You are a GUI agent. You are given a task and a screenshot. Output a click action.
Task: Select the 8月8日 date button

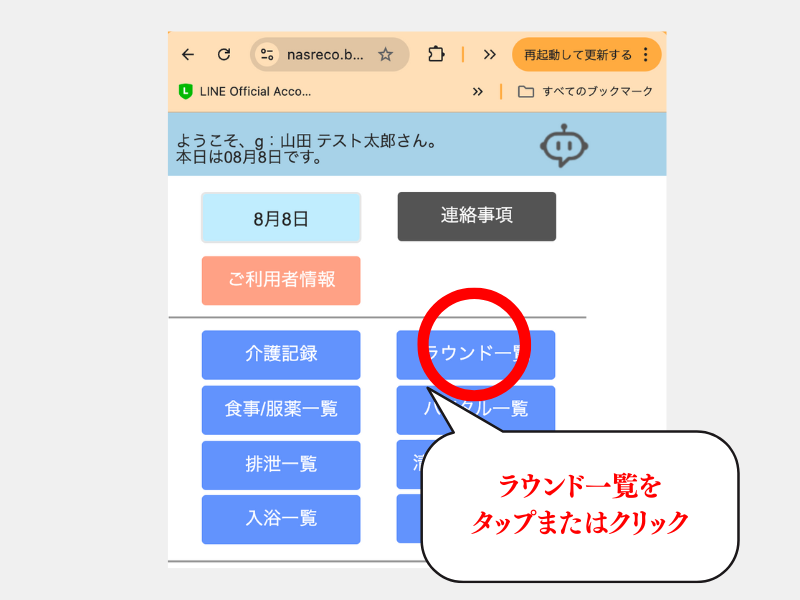pyautogui.click(x=281, y=218)
